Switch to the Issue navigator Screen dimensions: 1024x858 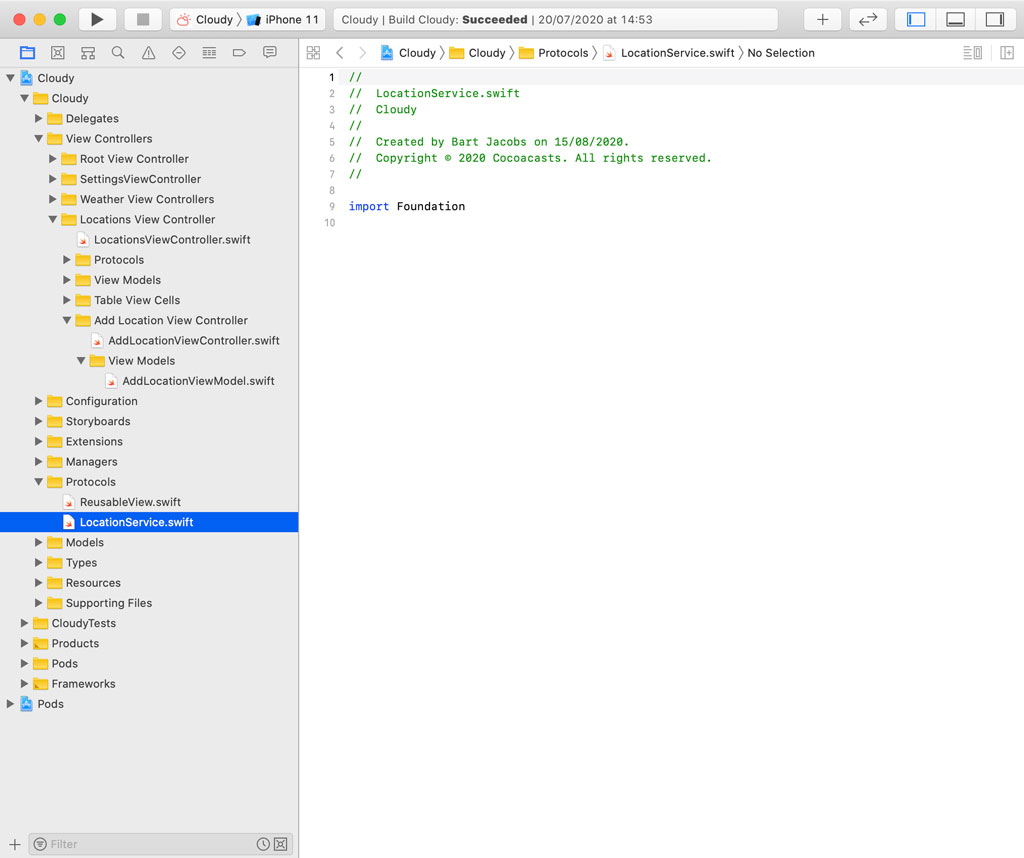[x=149, y=52]
